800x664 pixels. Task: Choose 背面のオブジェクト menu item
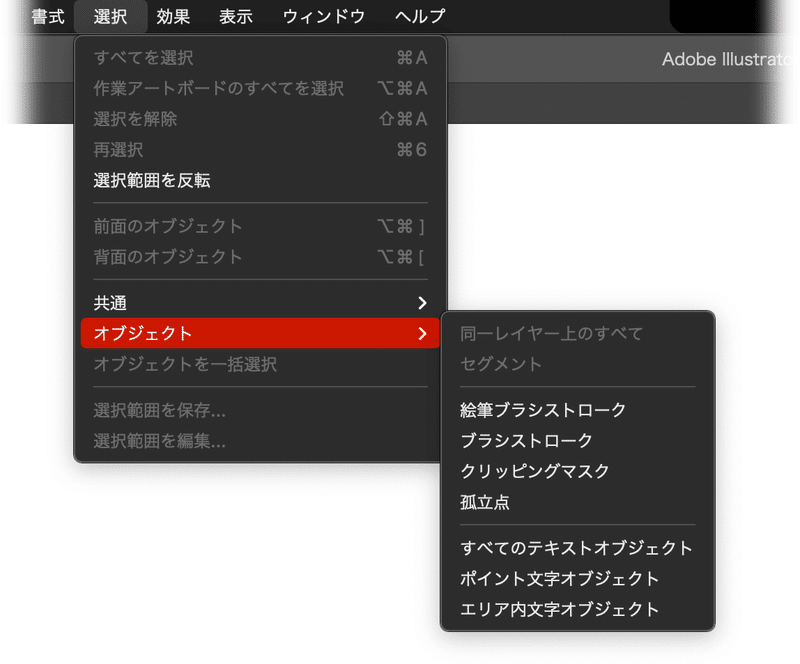click(260, 257)
